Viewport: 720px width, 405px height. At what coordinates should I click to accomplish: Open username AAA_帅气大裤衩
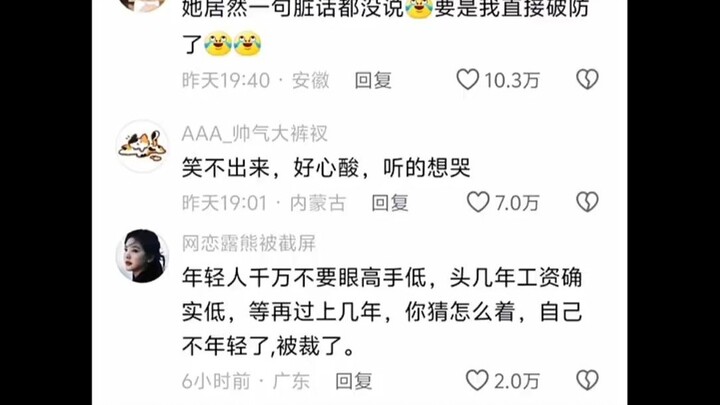point(255,134)
